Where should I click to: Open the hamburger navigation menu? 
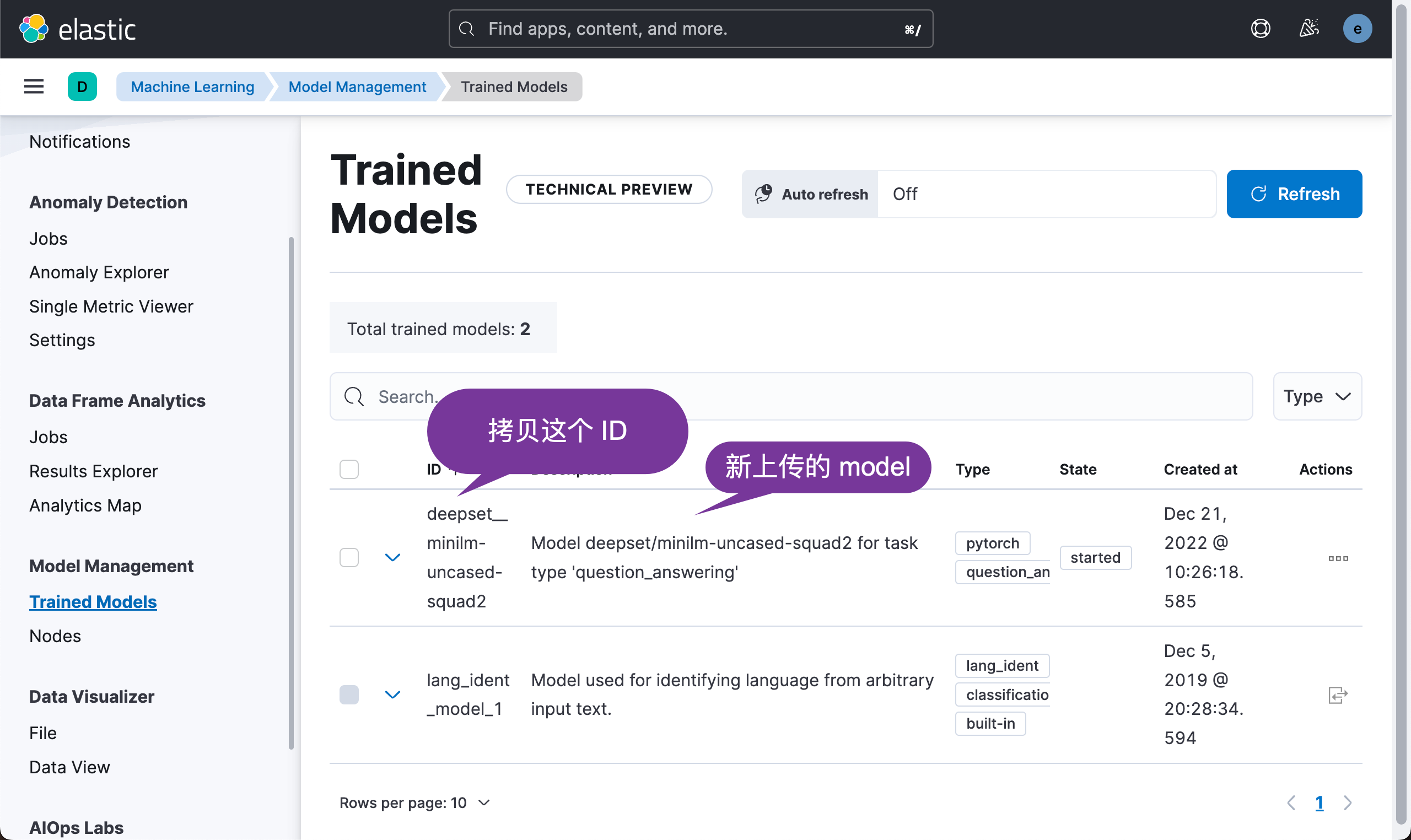[34, 86]
